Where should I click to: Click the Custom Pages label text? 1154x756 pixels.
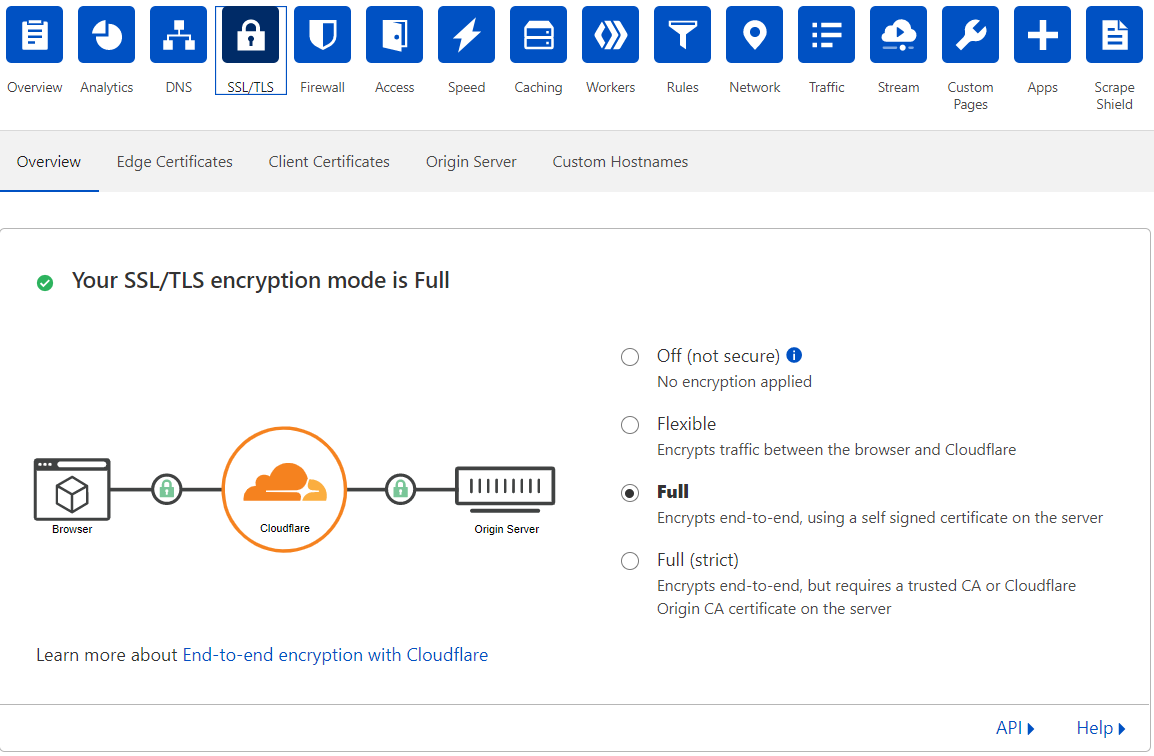pos(971,96)
